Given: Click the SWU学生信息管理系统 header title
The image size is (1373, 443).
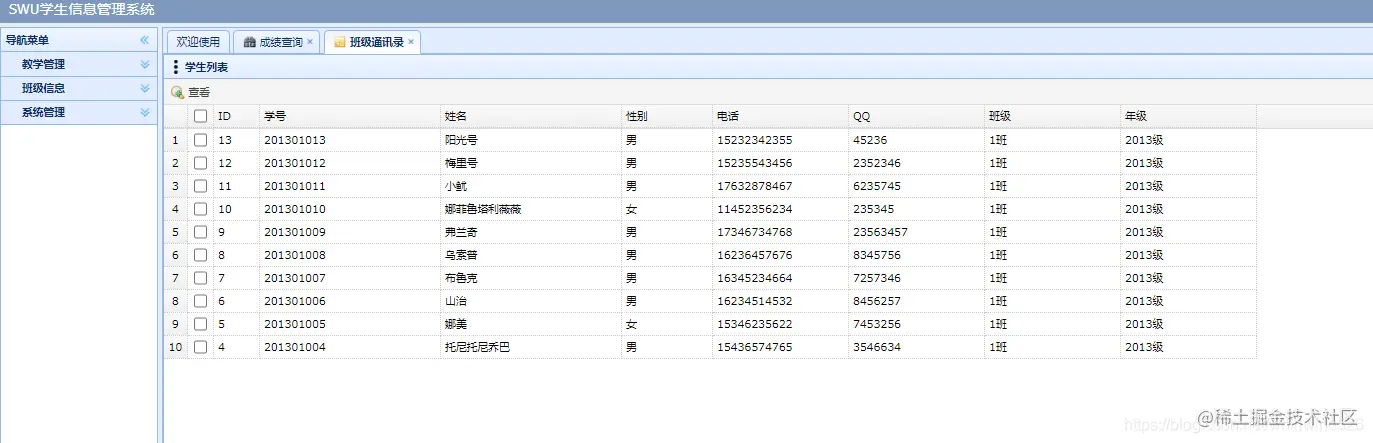Looking at the screenshot, I should point(82,10).
